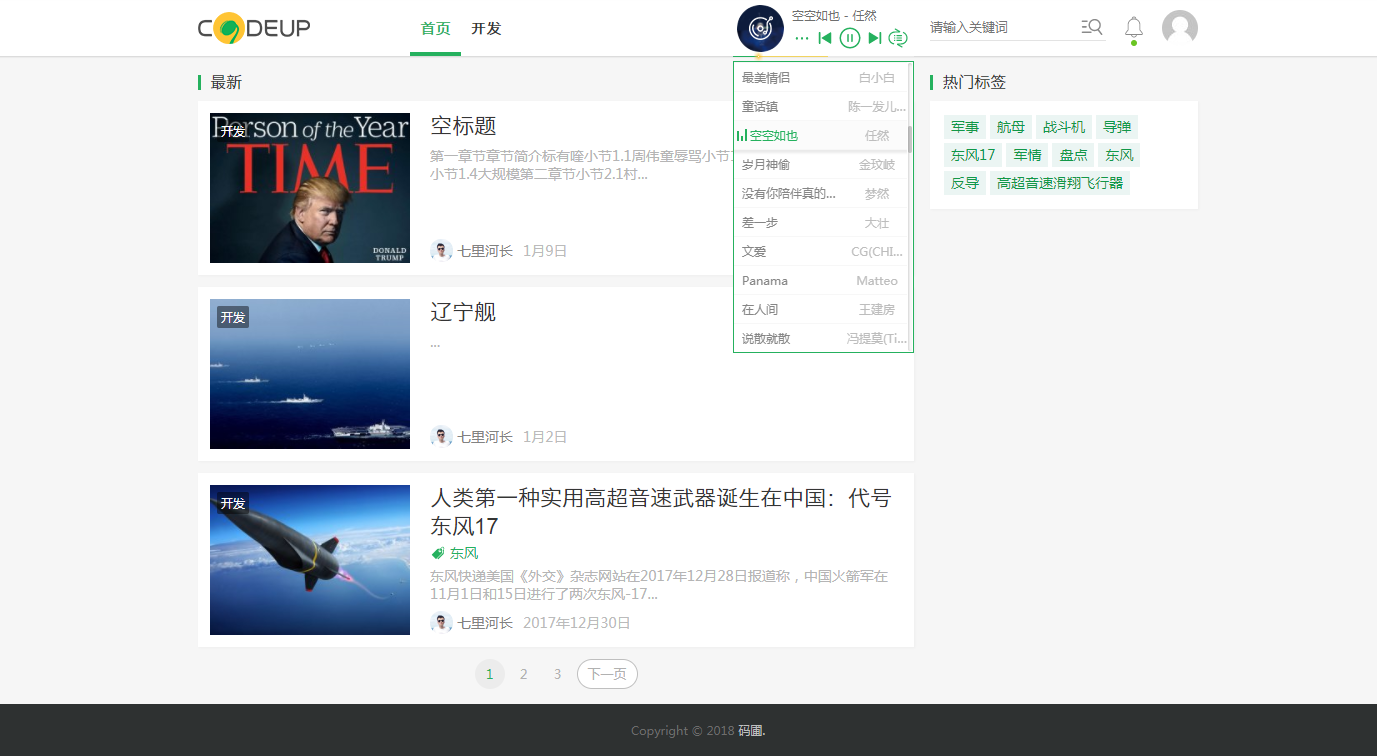The image size is (1377, 756).
Task: Click the date 2017年12月30日
Action: [577, 623]
